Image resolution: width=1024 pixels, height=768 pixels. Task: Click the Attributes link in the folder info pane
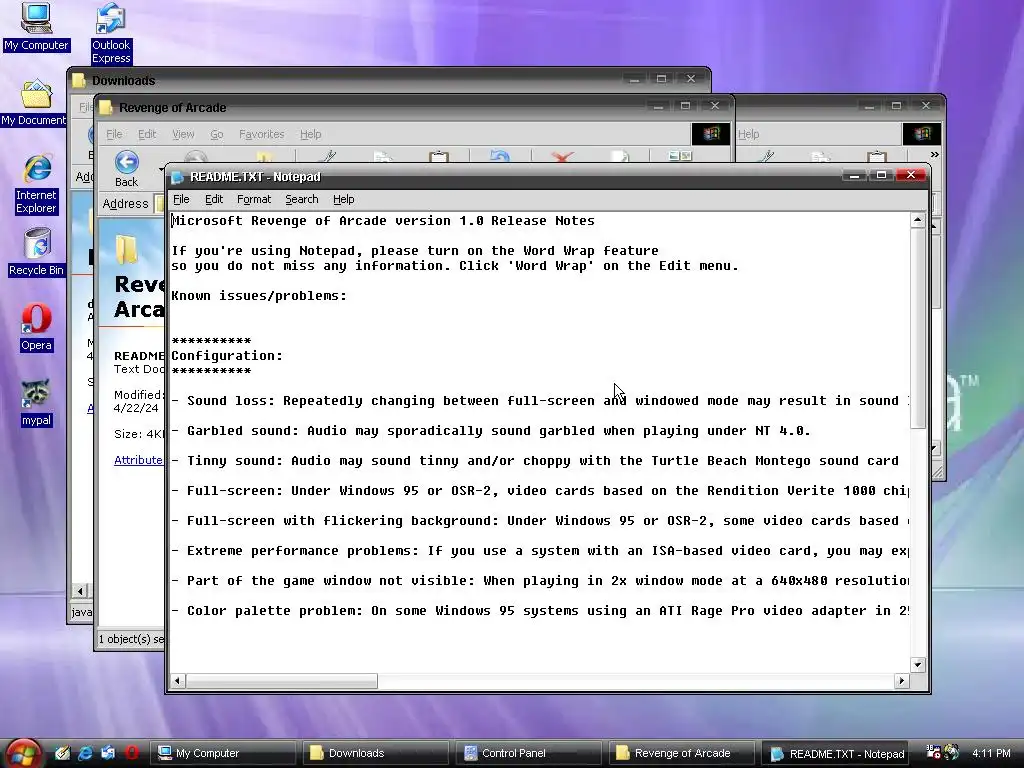pos(138,460)
